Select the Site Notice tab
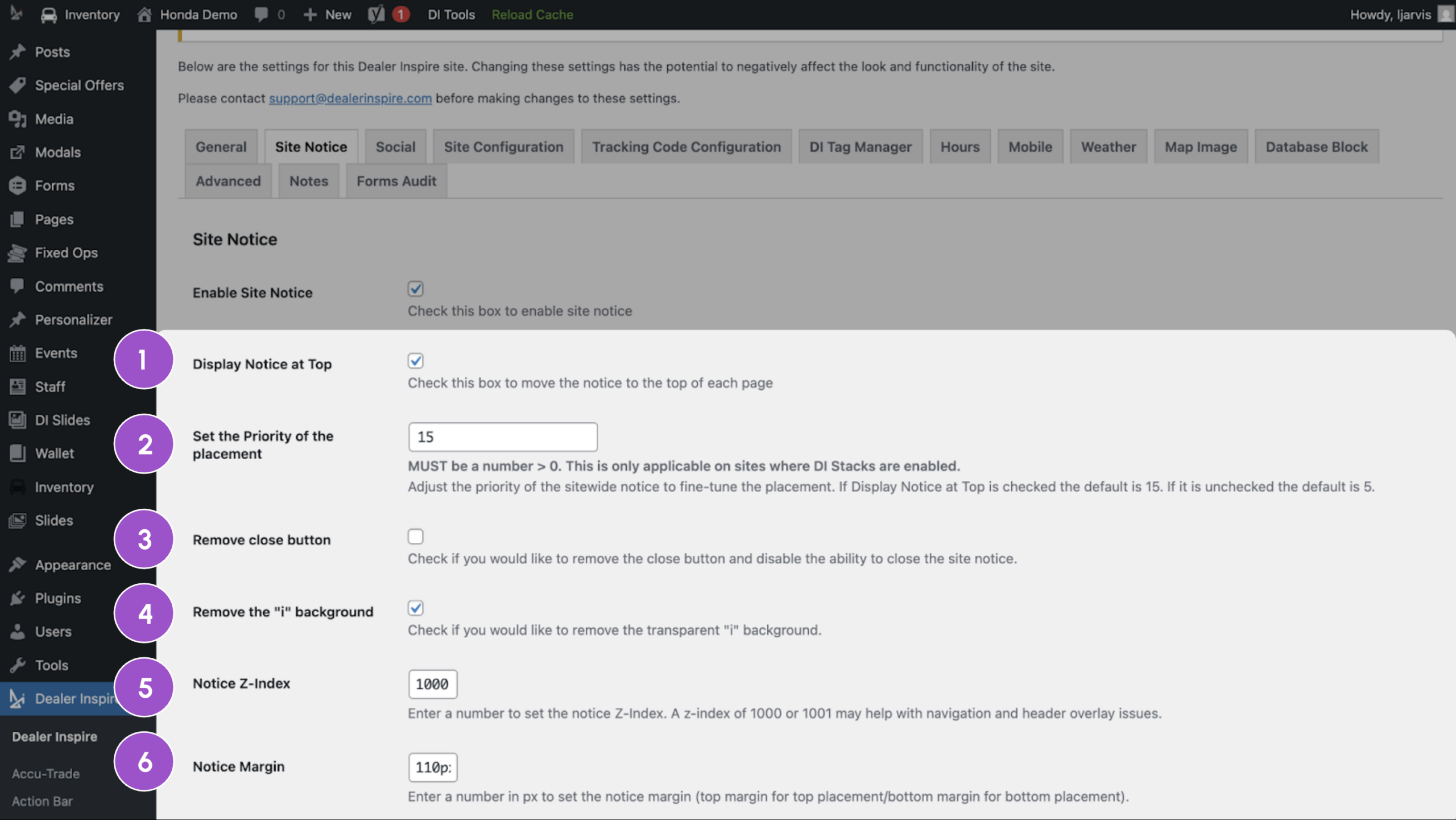Image resolution: width=1456 pixels, height=820 pixels. point(311,147)
